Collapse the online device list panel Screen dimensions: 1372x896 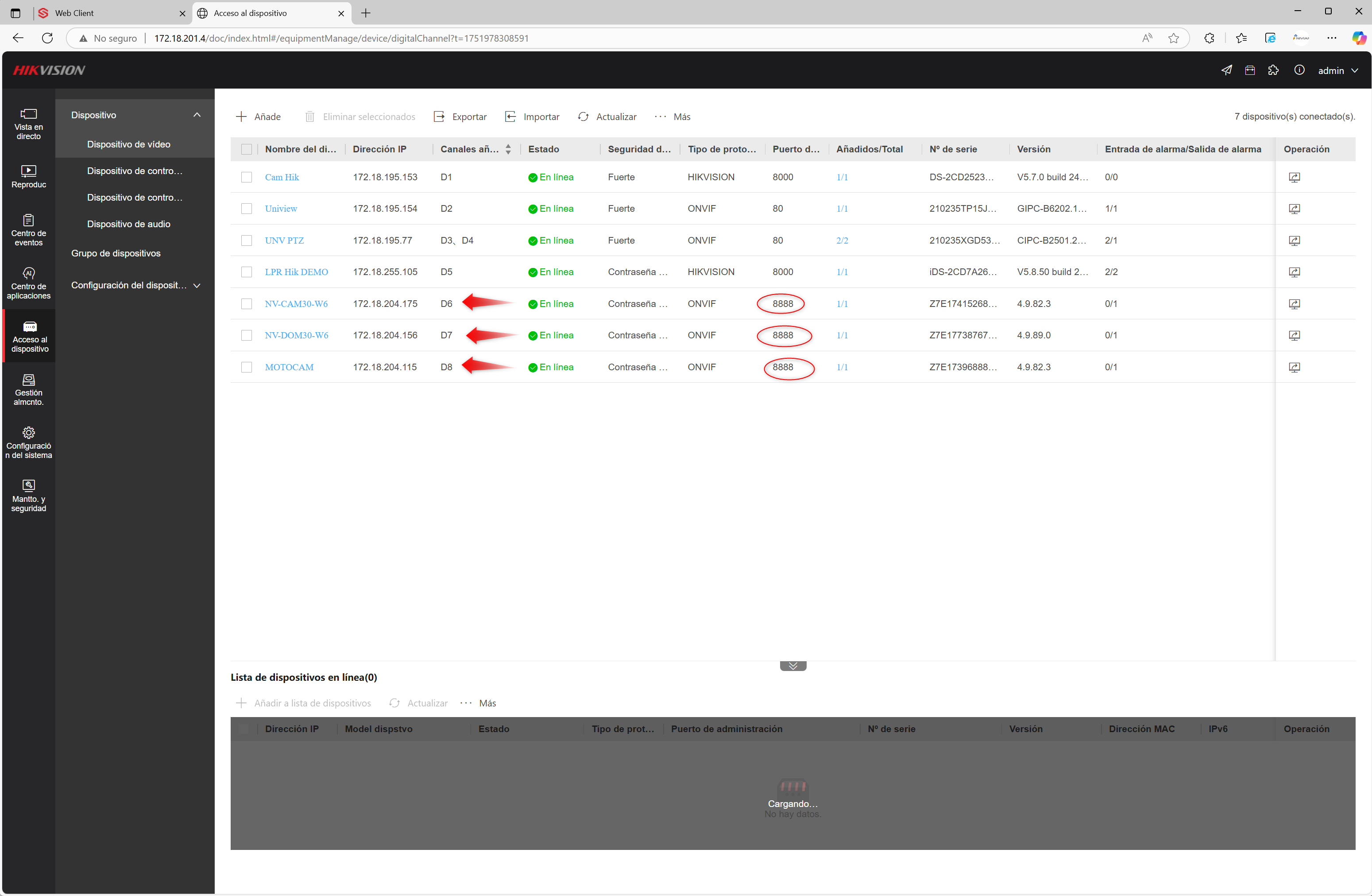pos(792,666)
